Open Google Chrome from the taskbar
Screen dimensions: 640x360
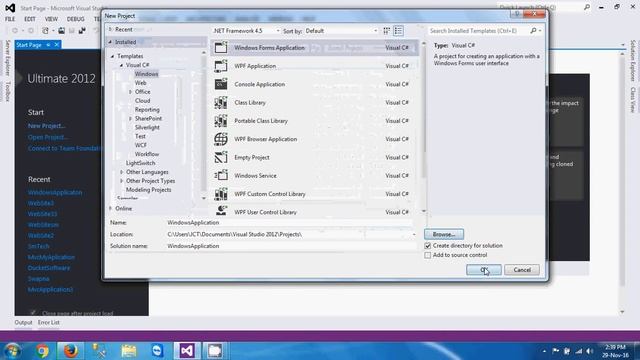[x=42, y=351]
